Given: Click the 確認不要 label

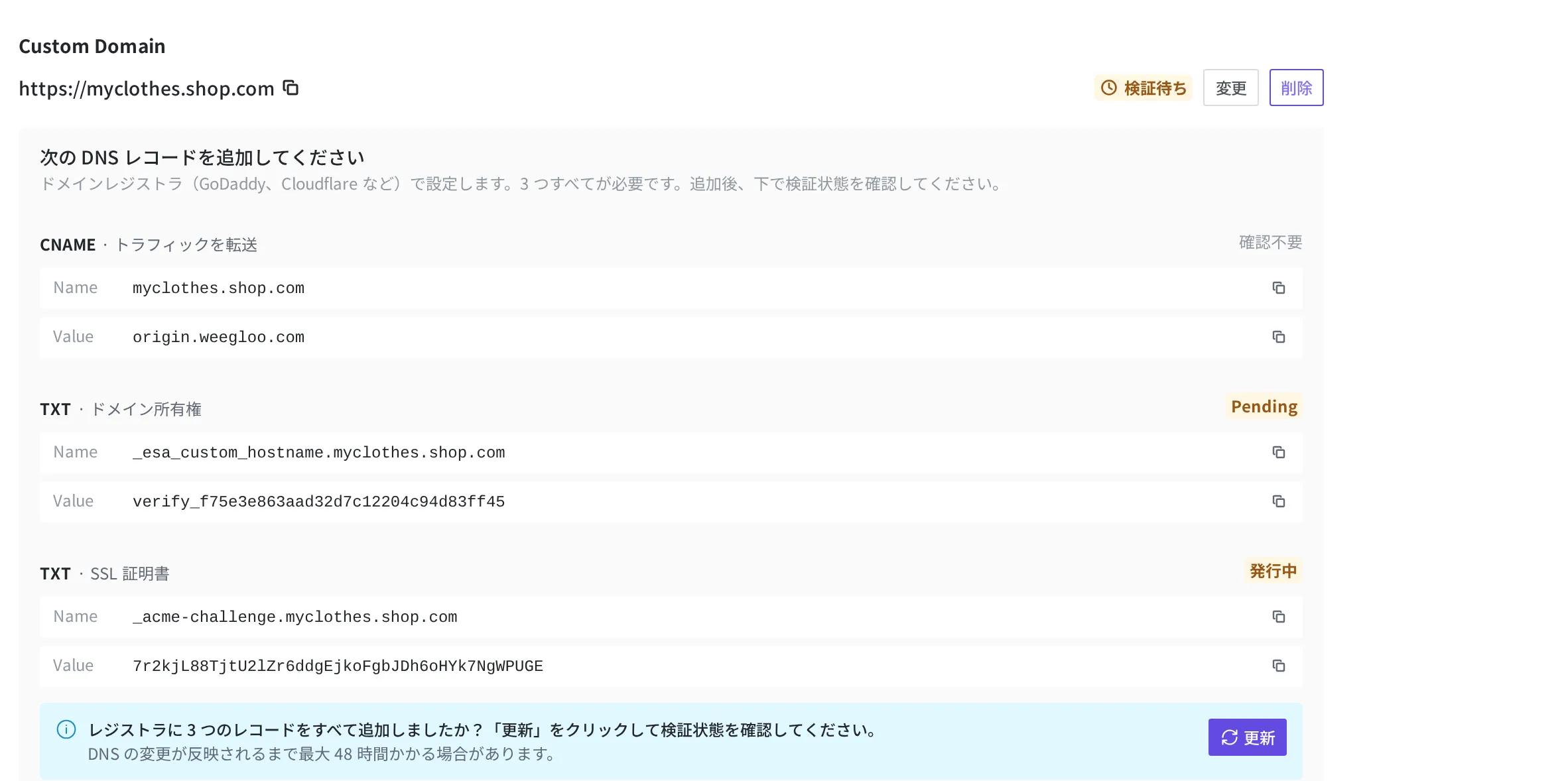Looking at the screenshot, I should (x=1270, y=243).
